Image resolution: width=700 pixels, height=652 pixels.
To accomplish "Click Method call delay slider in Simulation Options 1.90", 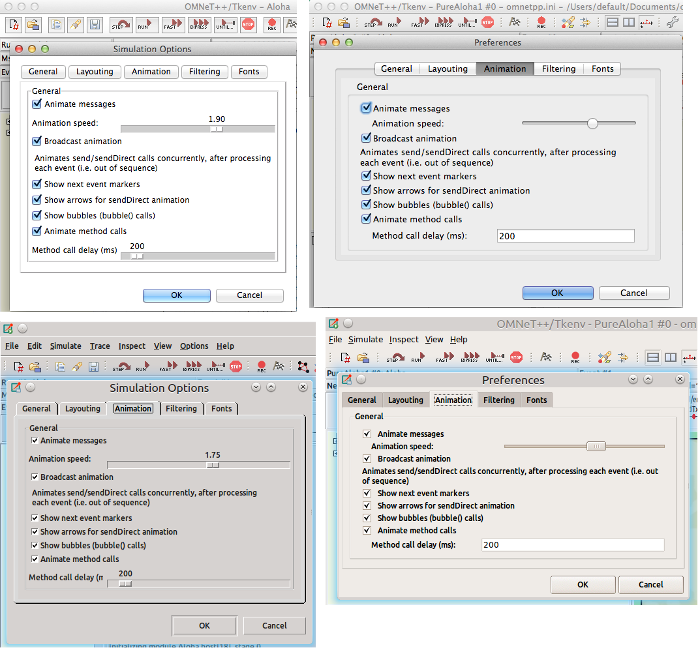I will [198, 256].
